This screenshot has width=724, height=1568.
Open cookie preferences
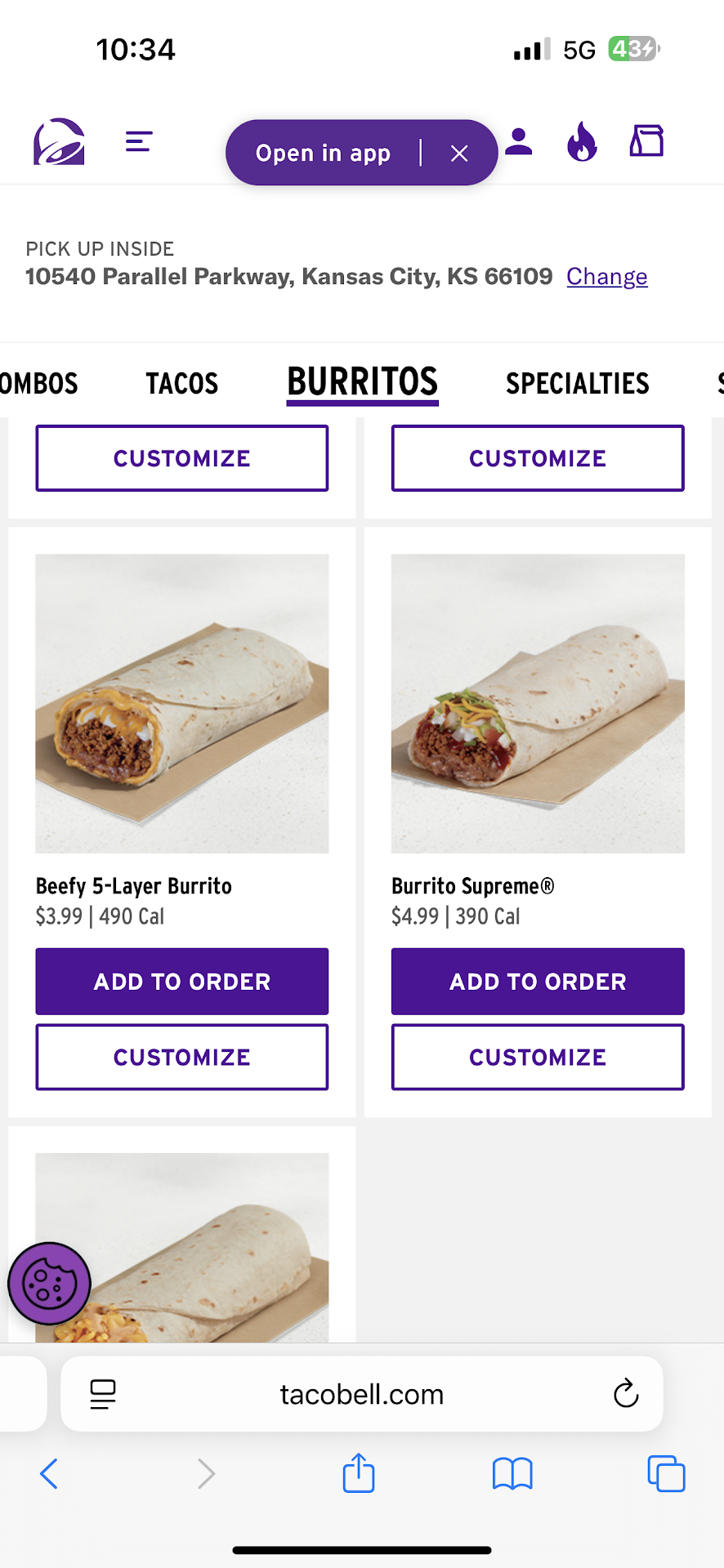click(49, 1283)
